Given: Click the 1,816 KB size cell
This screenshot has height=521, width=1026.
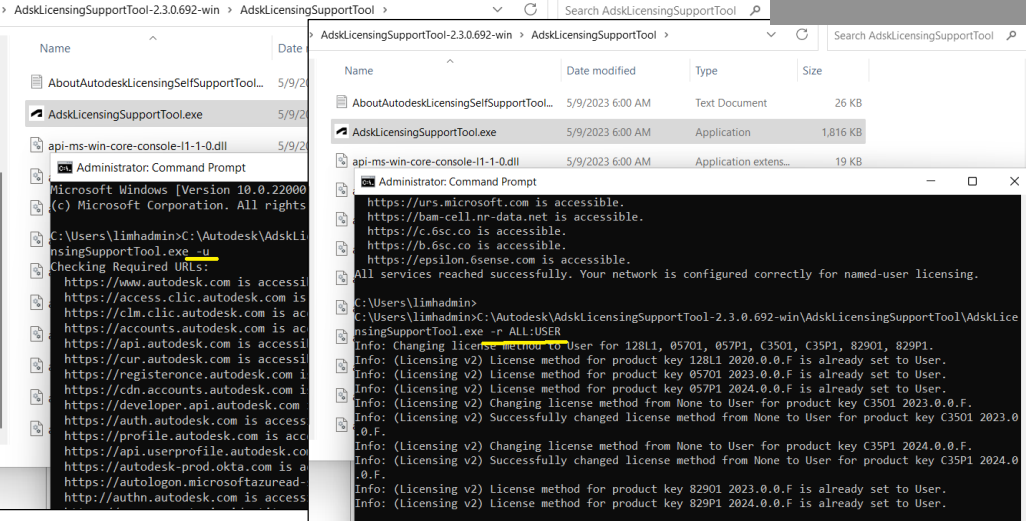Looking at the screenshot, I should point(841,132).
